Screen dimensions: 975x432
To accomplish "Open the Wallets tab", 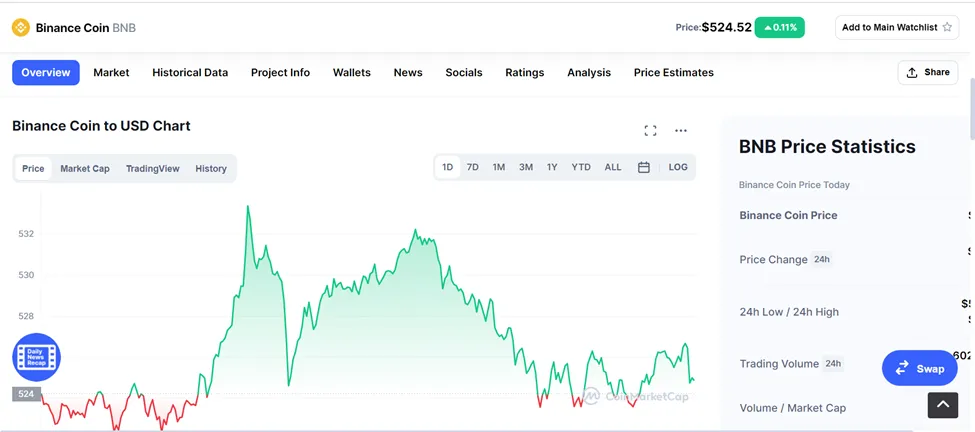I will [x=352, y=73].
